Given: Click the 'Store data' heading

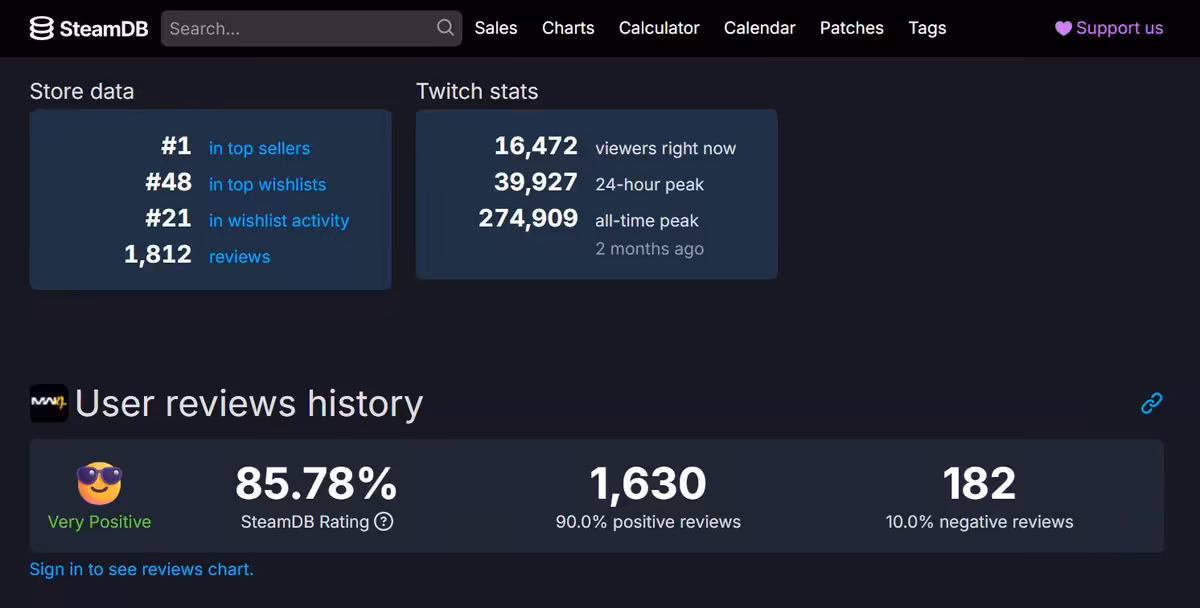Looking at the screenshot, I should pyautogui.click(x=82, y=91).
